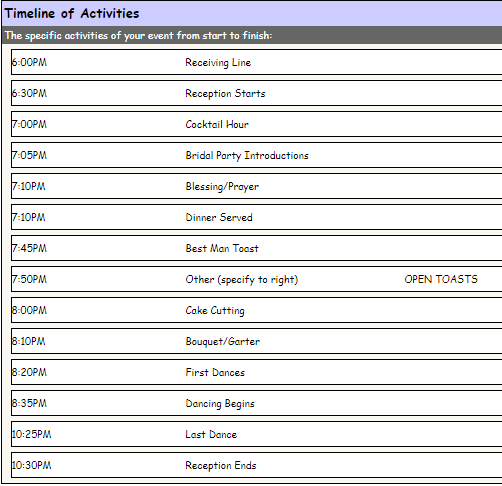Select Other (specify to right) activity
502x486 pixels.
242,279
